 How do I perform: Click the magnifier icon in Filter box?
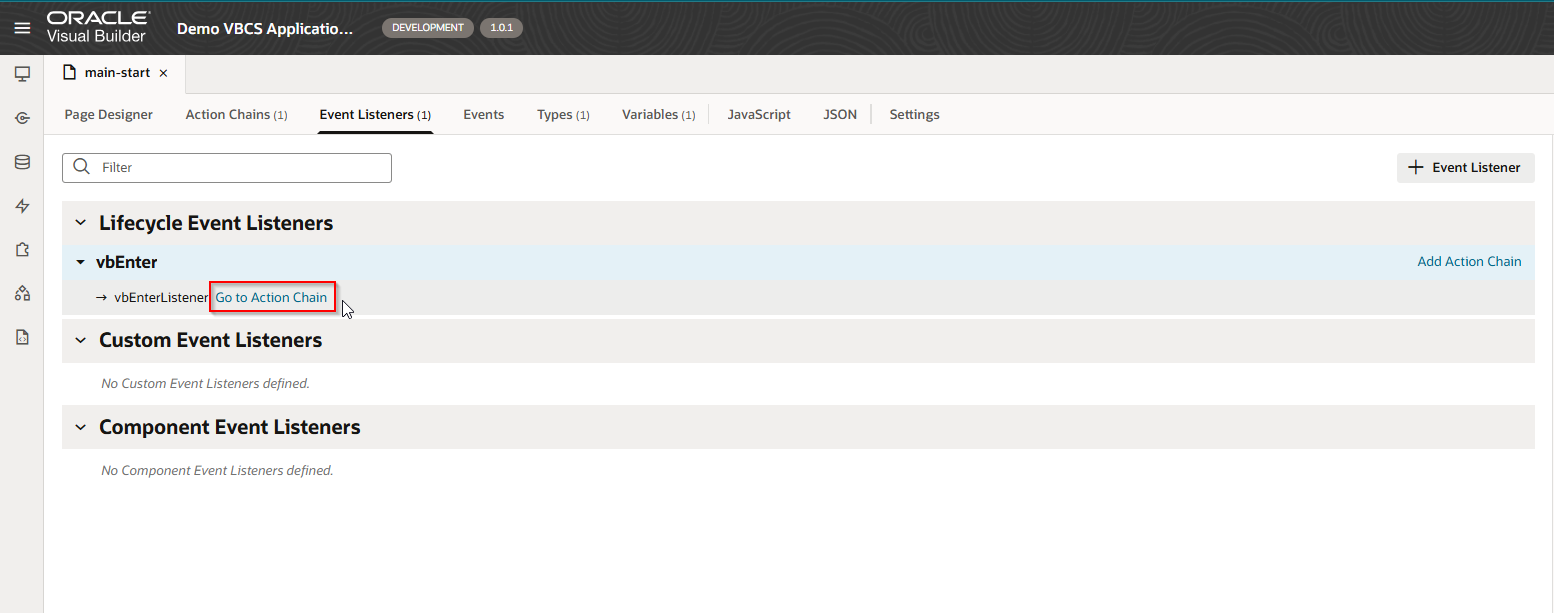(82, 167)
